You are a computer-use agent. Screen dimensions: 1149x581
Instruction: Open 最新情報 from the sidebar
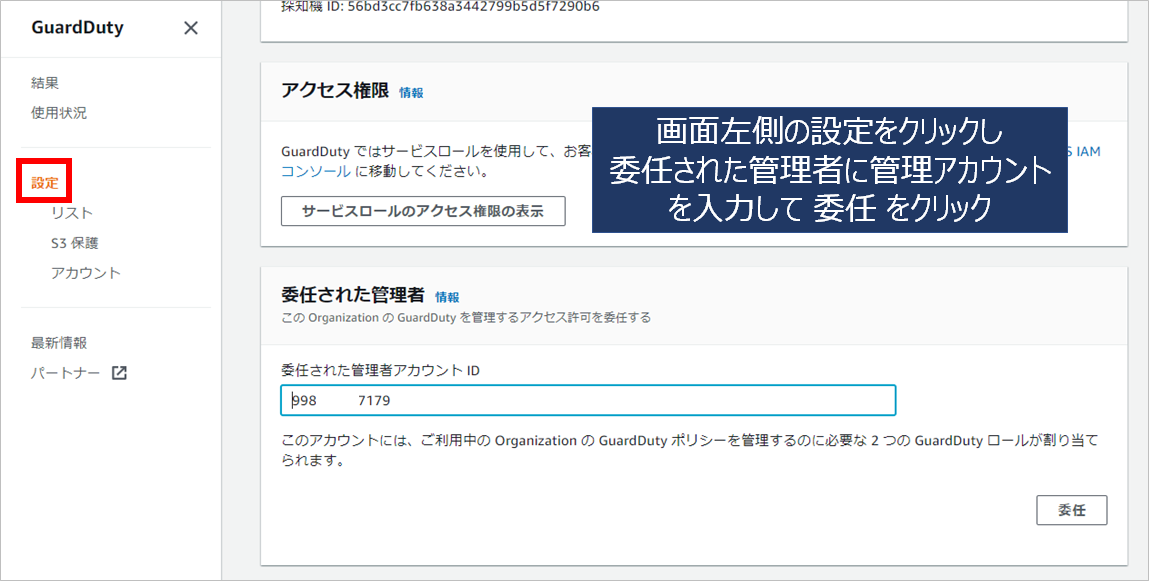pos(59,343)
